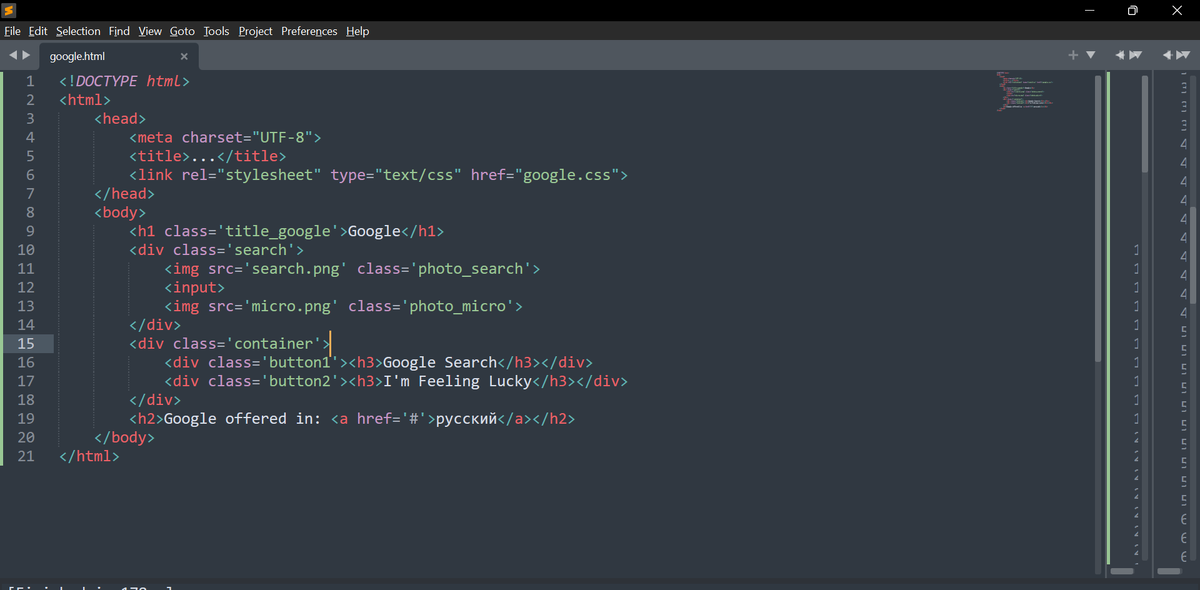Image resolution: width=1200 pixels, height=590 pixels.
Task: Click the middle pane's previous-tab arrow
Action: pyautogui.click(x=1121, y=55)
